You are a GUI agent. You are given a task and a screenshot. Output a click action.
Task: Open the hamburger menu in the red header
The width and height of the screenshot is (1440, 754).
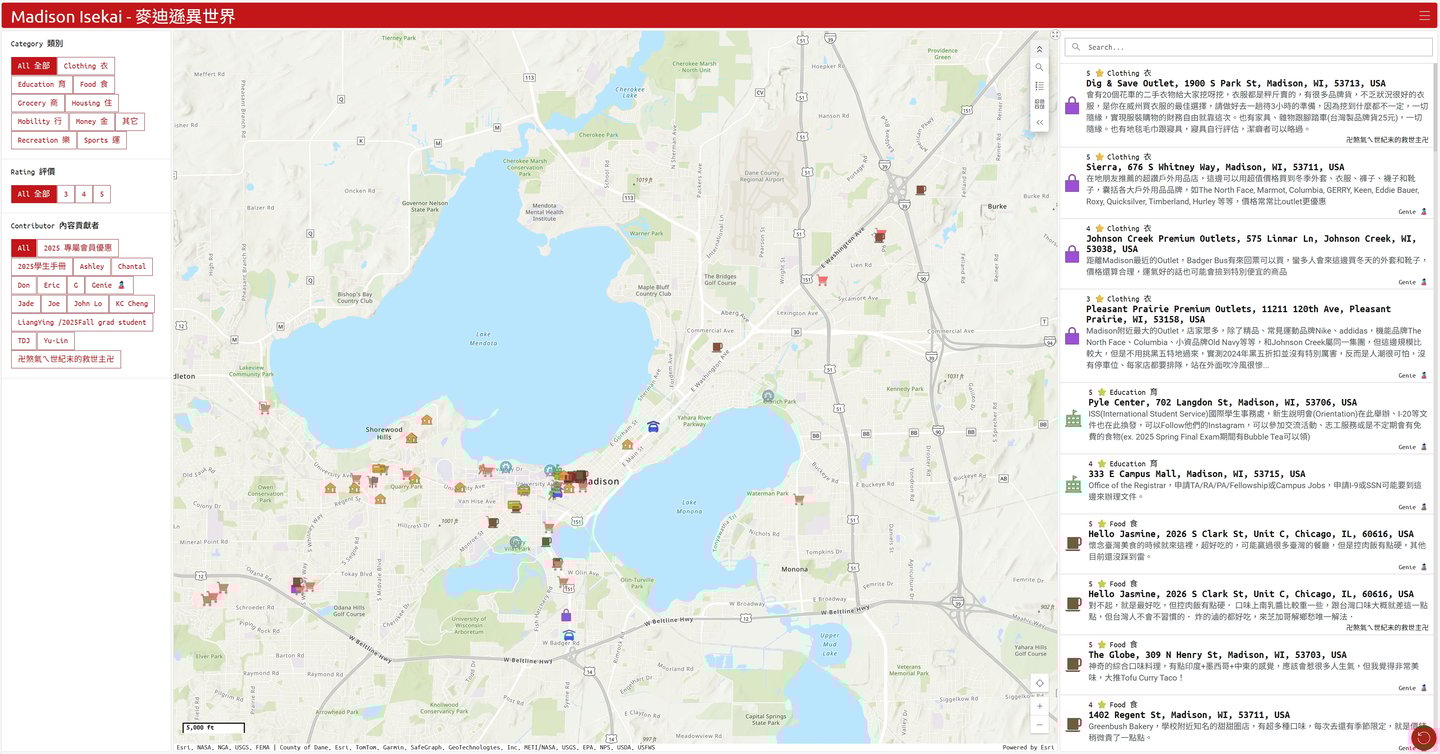[1424, 15]
